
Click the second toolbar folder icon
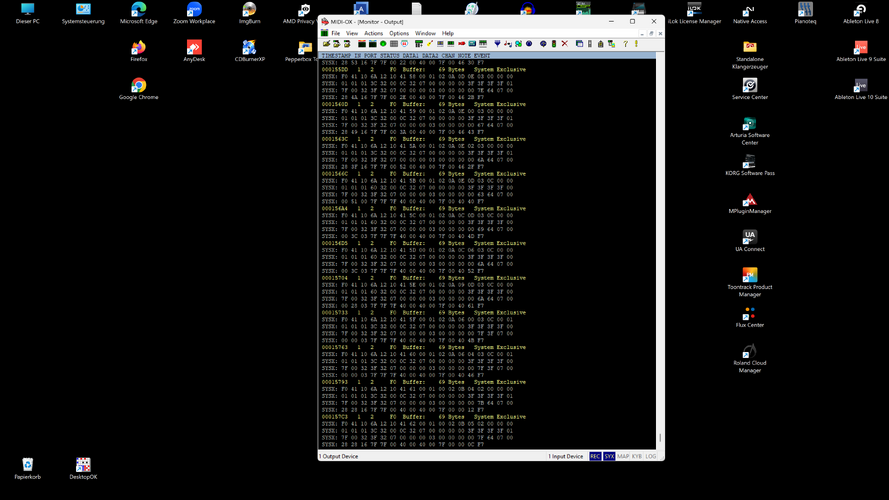(337, 44)
